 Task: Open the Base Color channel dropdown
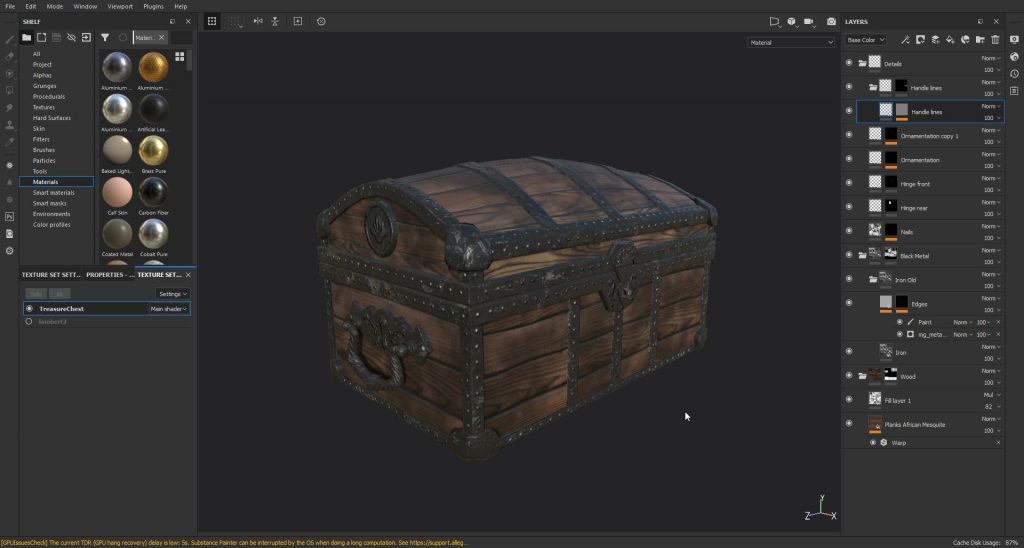click(866, 40)
